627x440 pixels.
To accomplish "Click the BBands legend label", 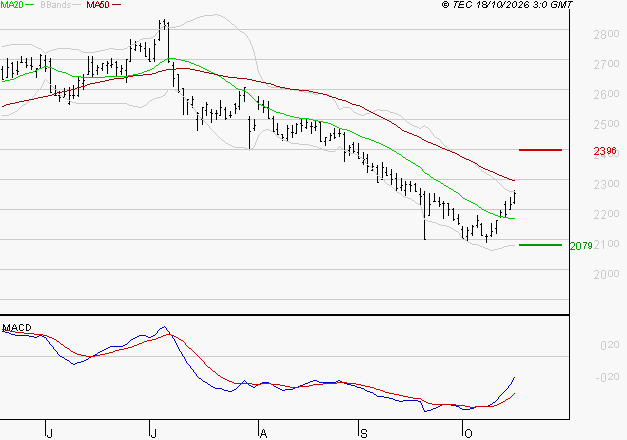I will pos(55,5).
